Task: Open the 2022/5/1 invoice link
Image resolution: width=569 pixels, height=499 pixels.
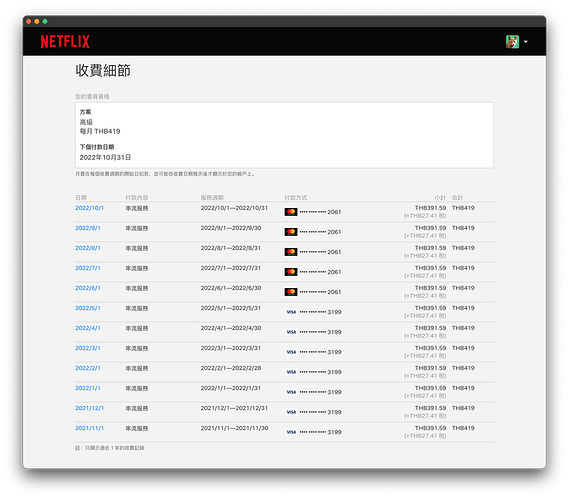Action: [88, 308]
